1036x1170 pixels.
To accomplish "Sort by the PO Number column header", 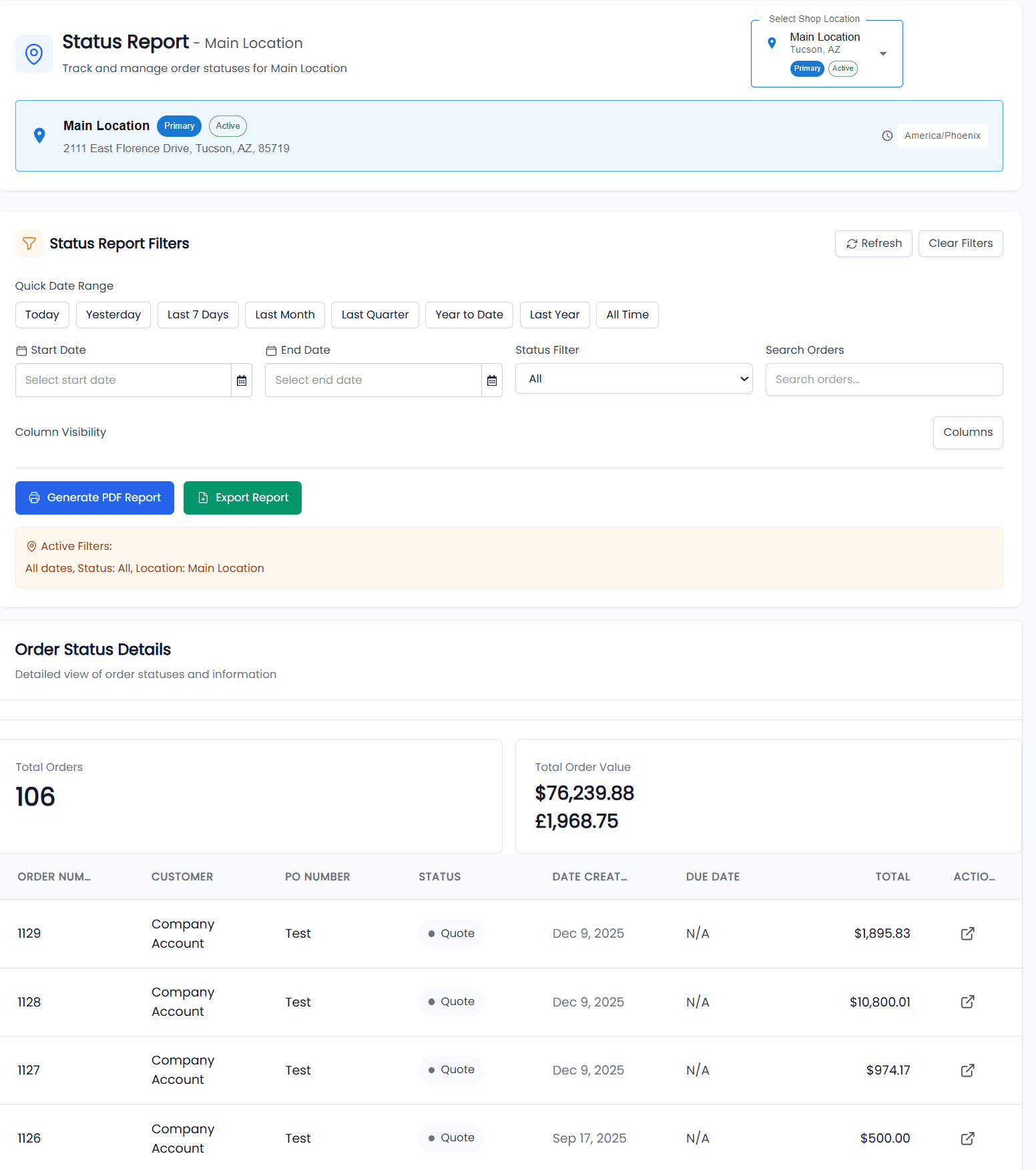I will (x=318, y=877).
